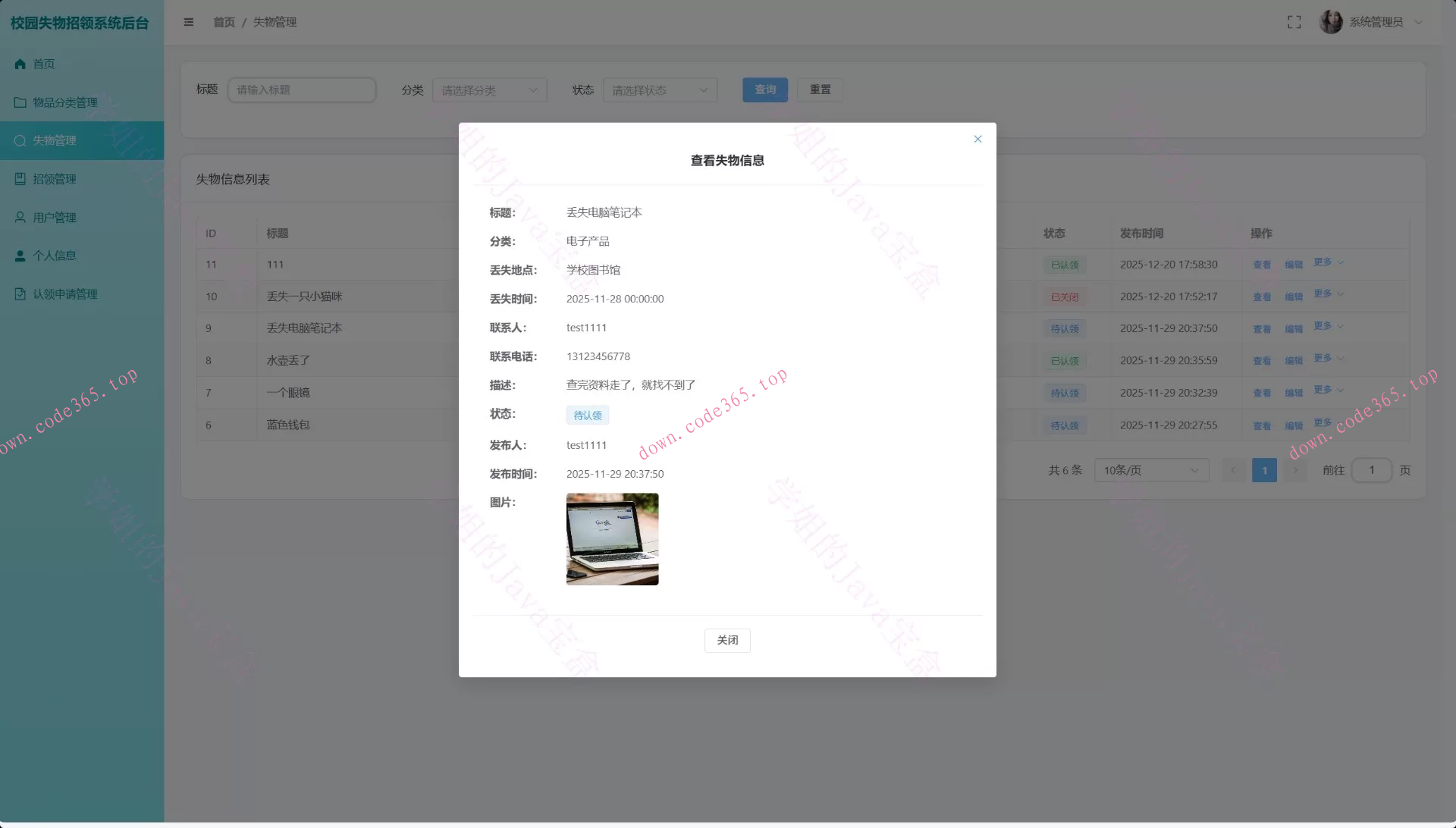The image size is (1456, 828).
Task: Click the laptop image thumbnail in the dialog
Action: [612, 538]
